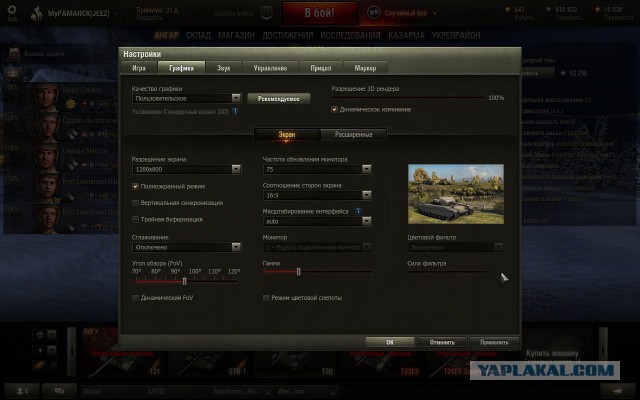
Task: Click the bottom-right notification icon
Action: [618, 391]
